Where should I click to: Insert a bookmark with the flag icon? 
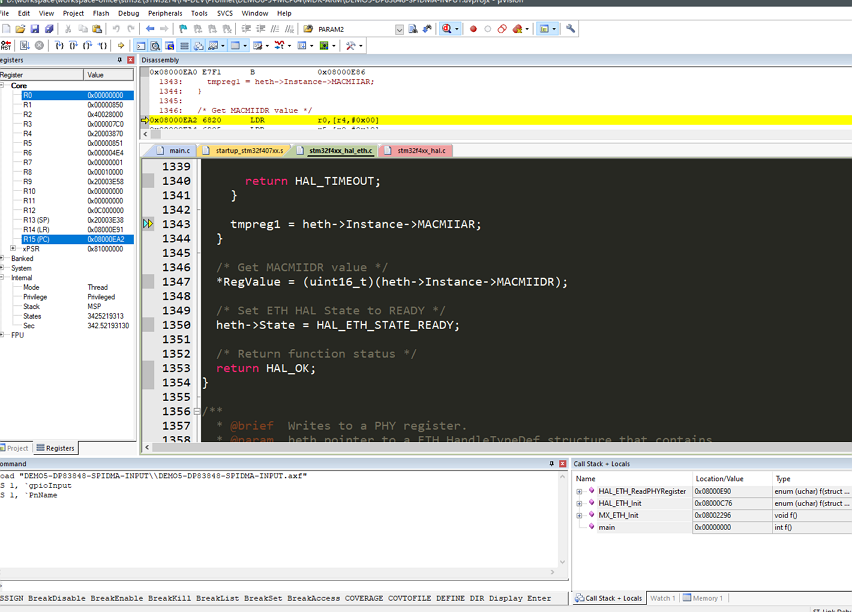183,29
